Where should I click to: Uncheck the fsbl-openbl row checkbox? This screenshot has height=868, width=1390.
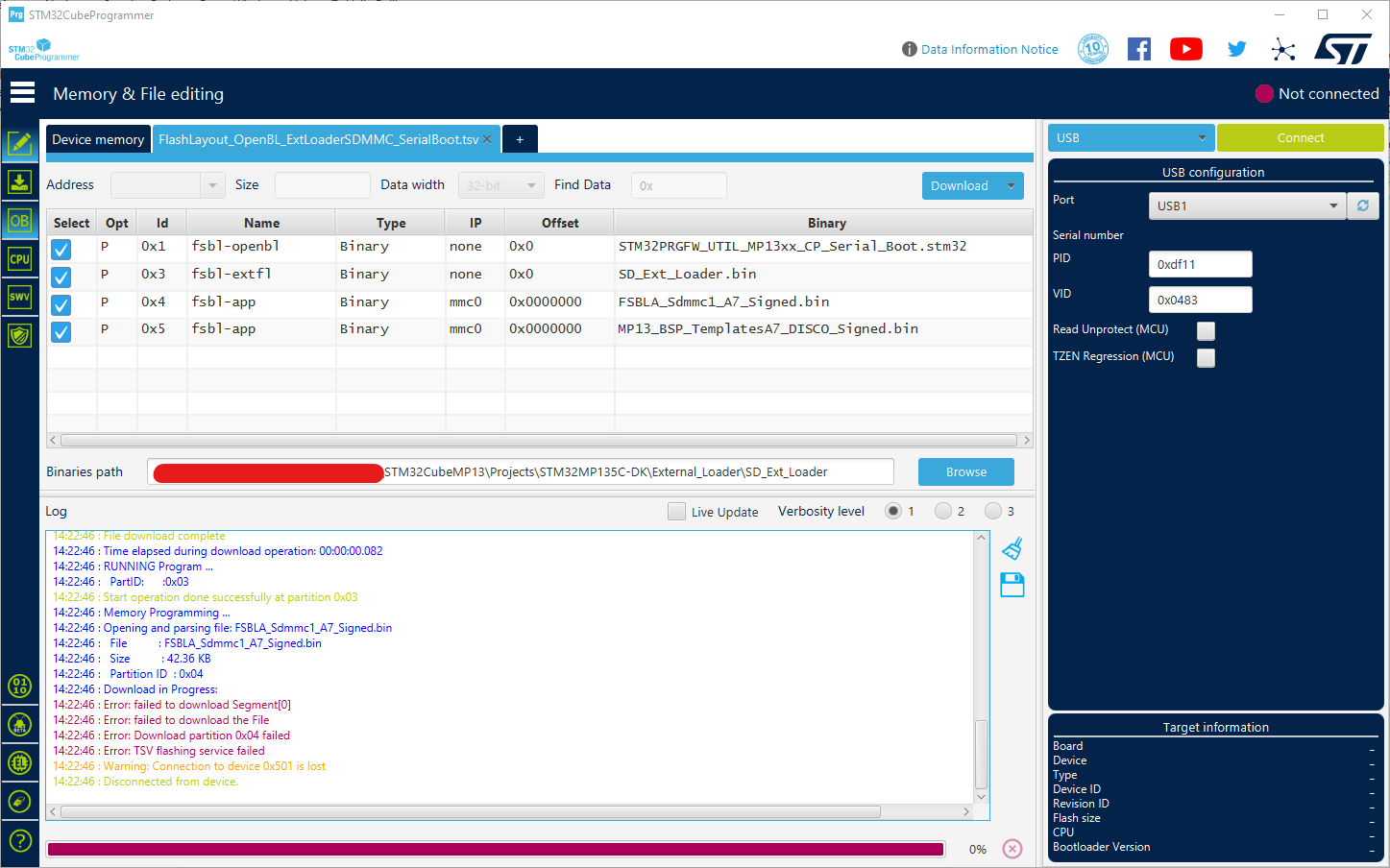(x=61, y=250)
